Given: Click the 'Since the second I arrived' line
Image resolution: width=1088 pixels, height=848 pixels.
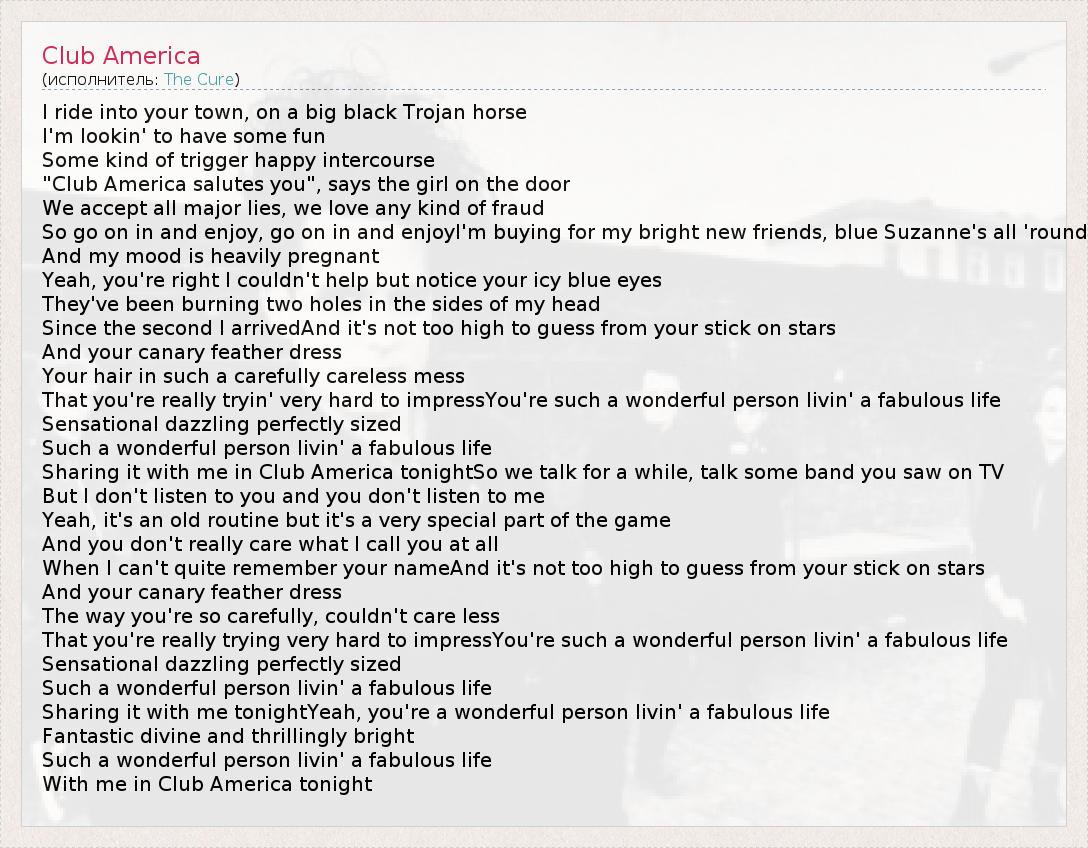Looking at the screenshot, I should pos(439,328).
